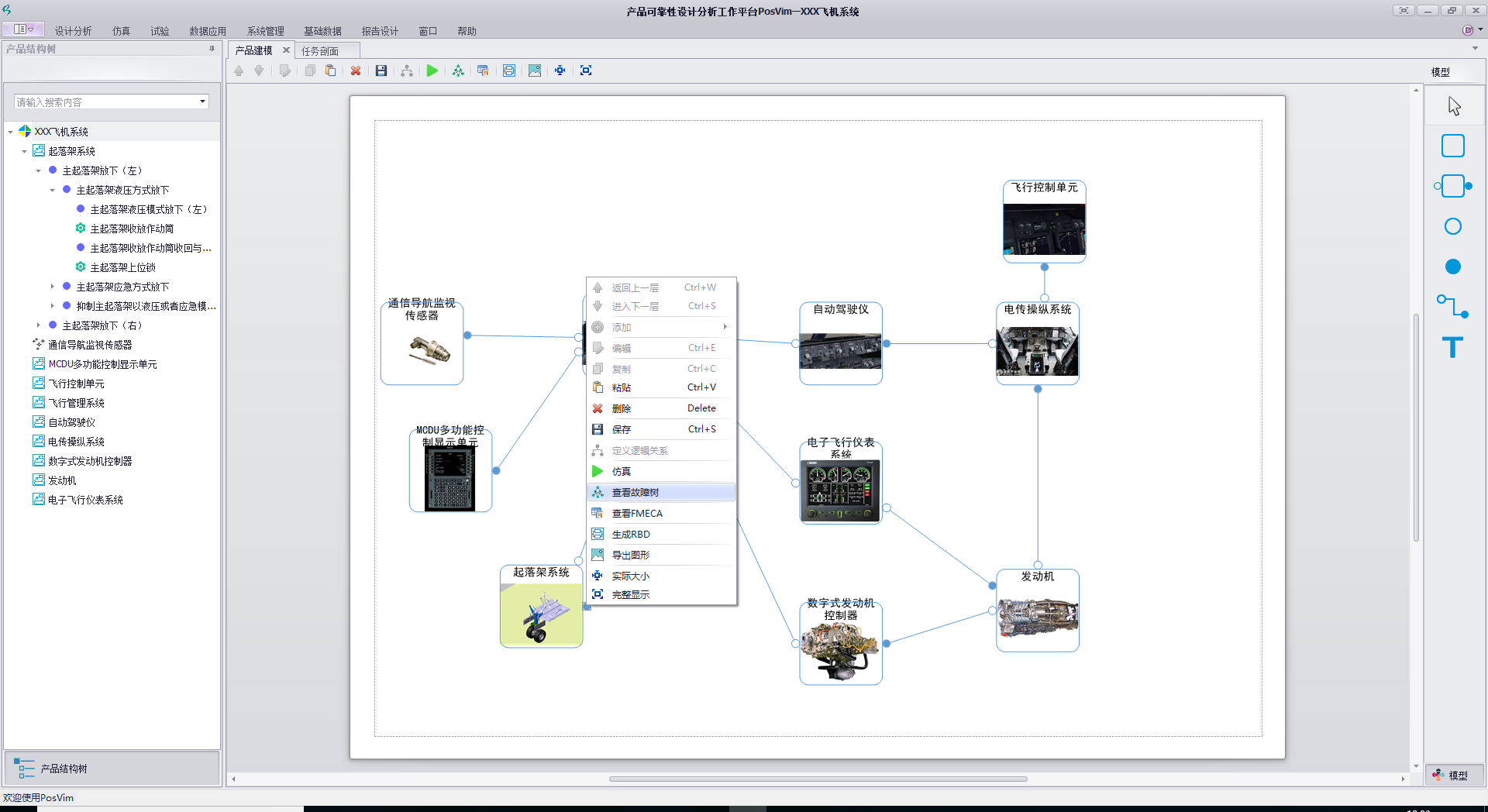Image resolution: width=1488 pixels, height=812 pixels.
Task: Toggle the 模型 panel at bottom right
Action: (1453, 775)
